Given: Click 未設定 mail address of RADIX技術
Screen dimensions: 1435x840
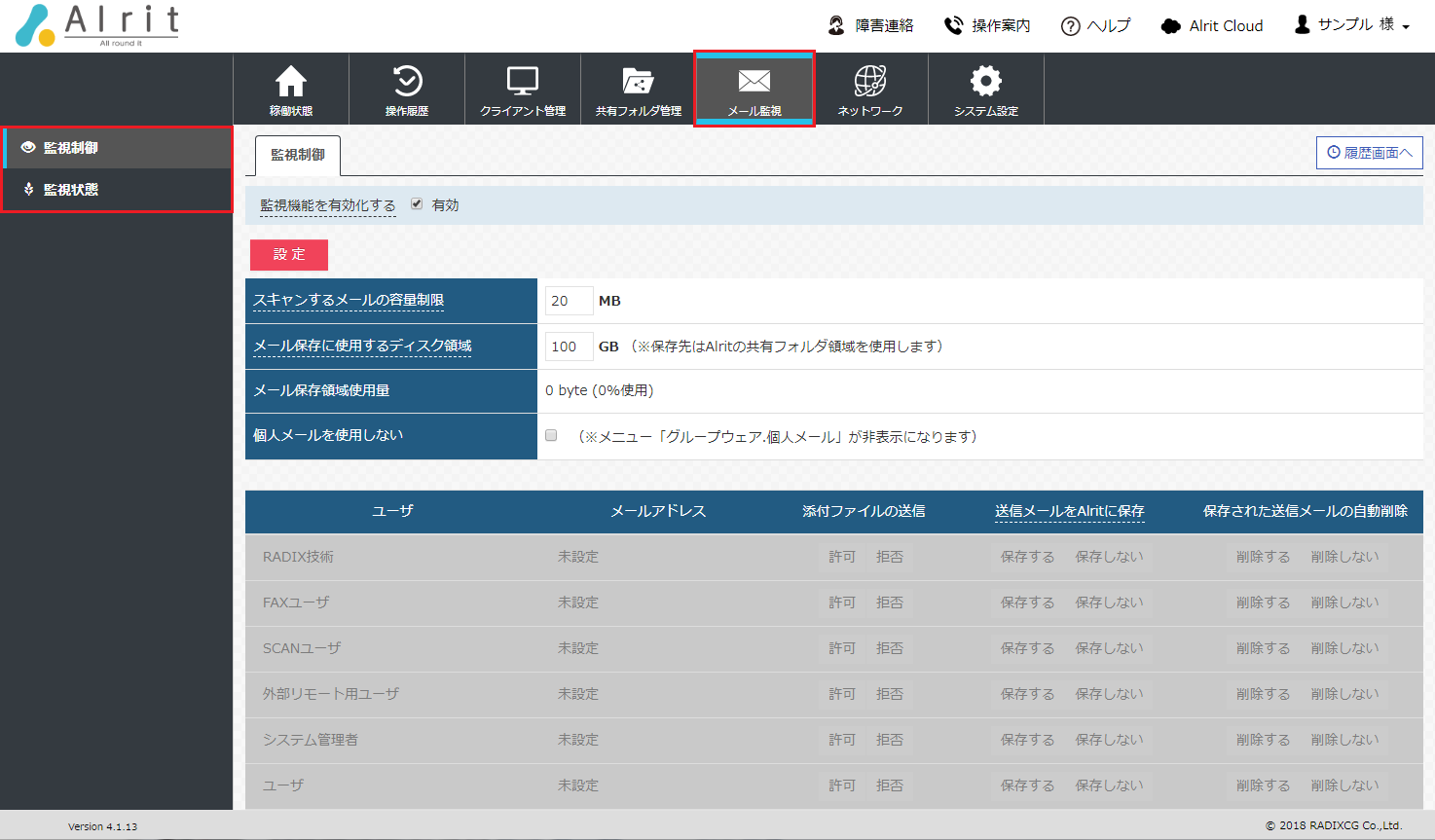Looking at the screenshot, I should 578,557.
